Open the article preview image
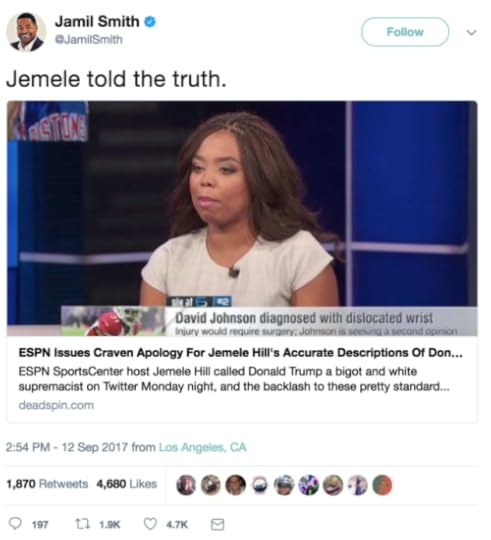Image resolution: width=491 pixels, height=540 pixels. coord(242,218)
